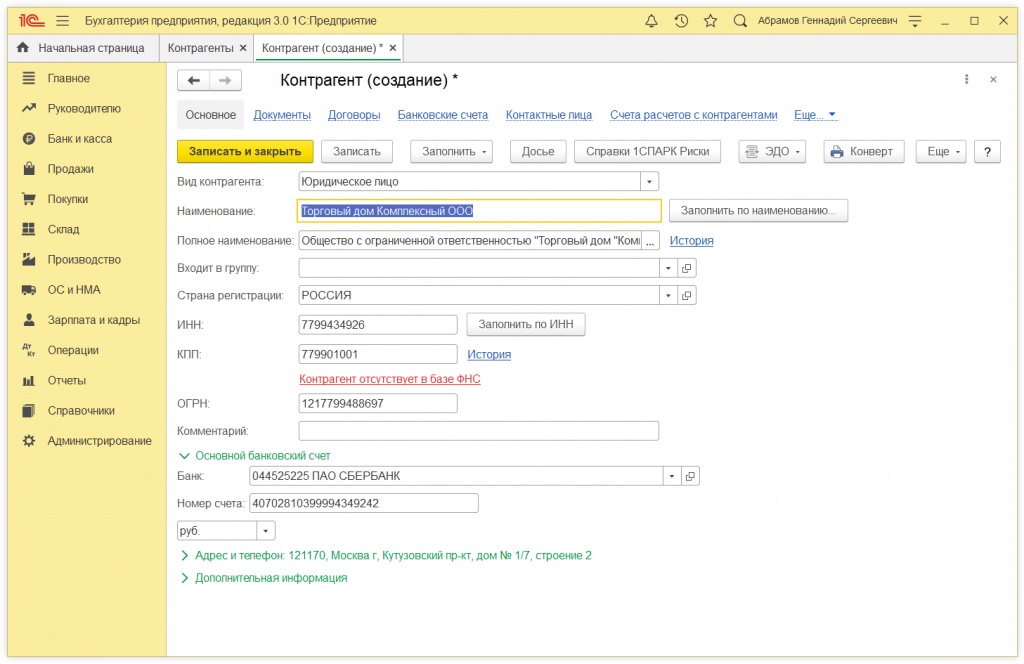
Task: Click the favorites star icon
Action: (710, 21)
